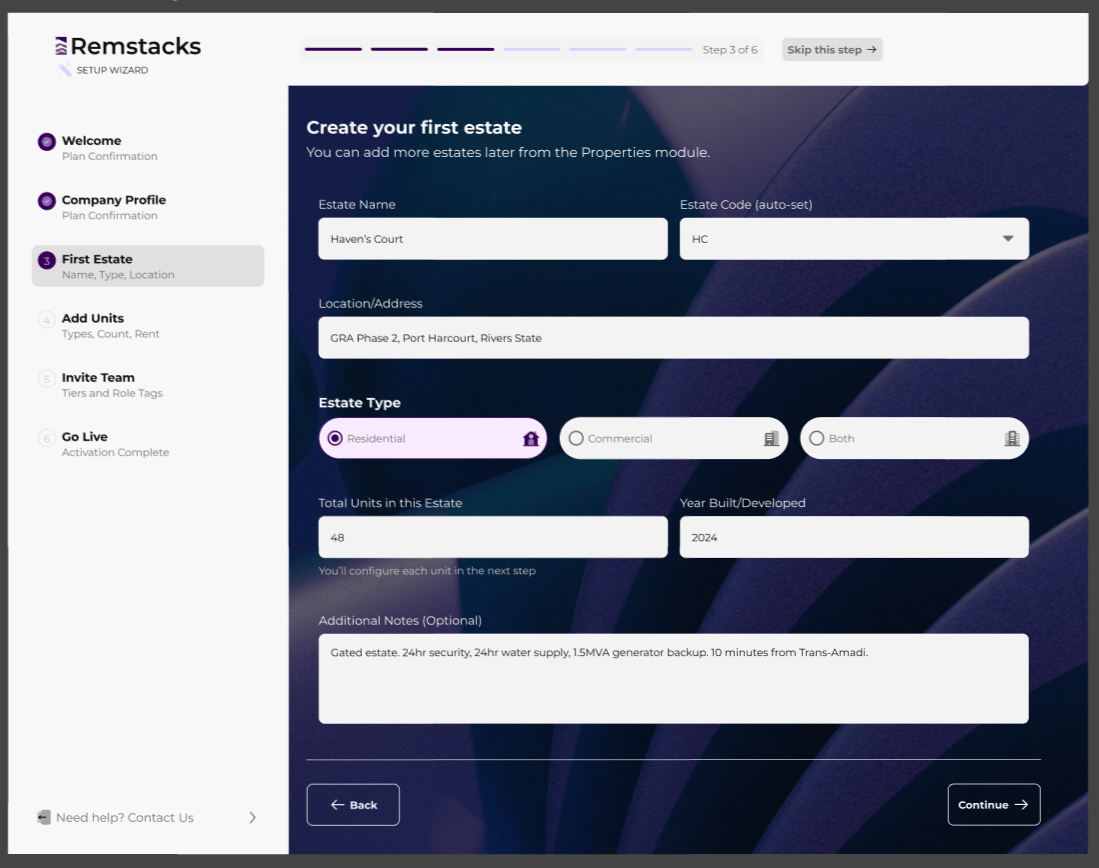Click the Additional Notes text area
The height and width of the screenshot is (868, 1099).
click(674, 679)
